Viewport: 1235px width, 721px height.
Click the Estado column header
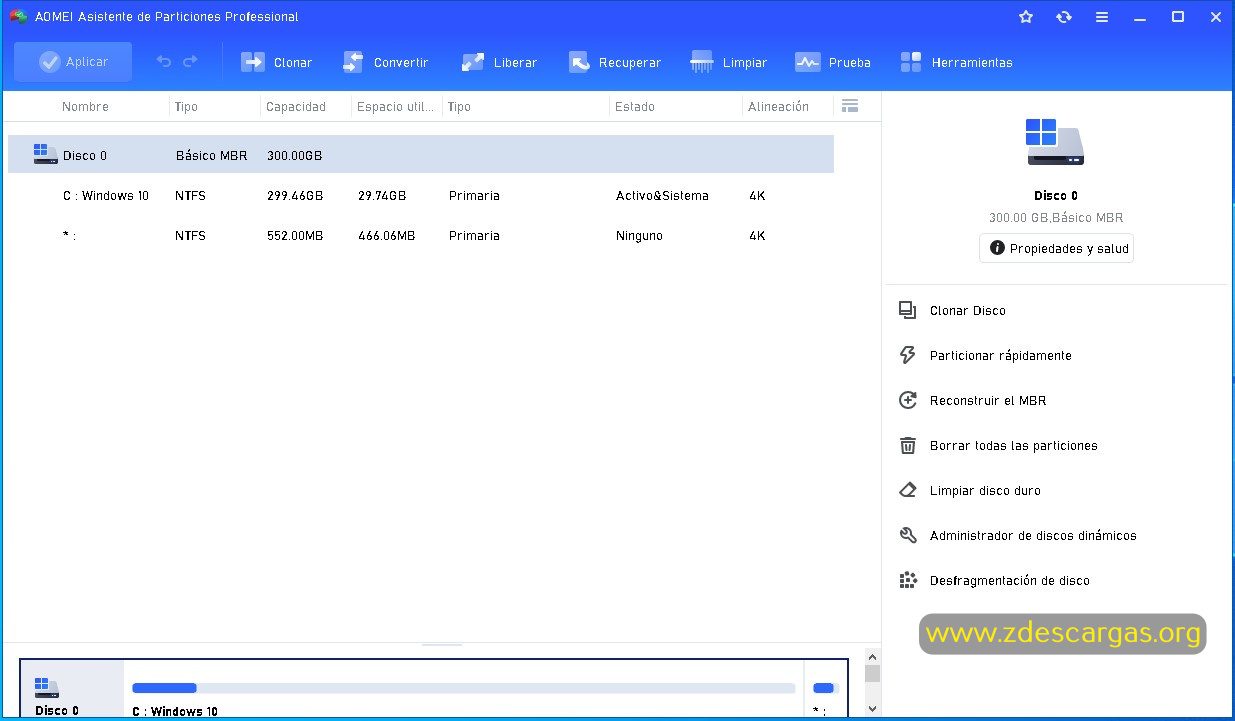[635, 106]
